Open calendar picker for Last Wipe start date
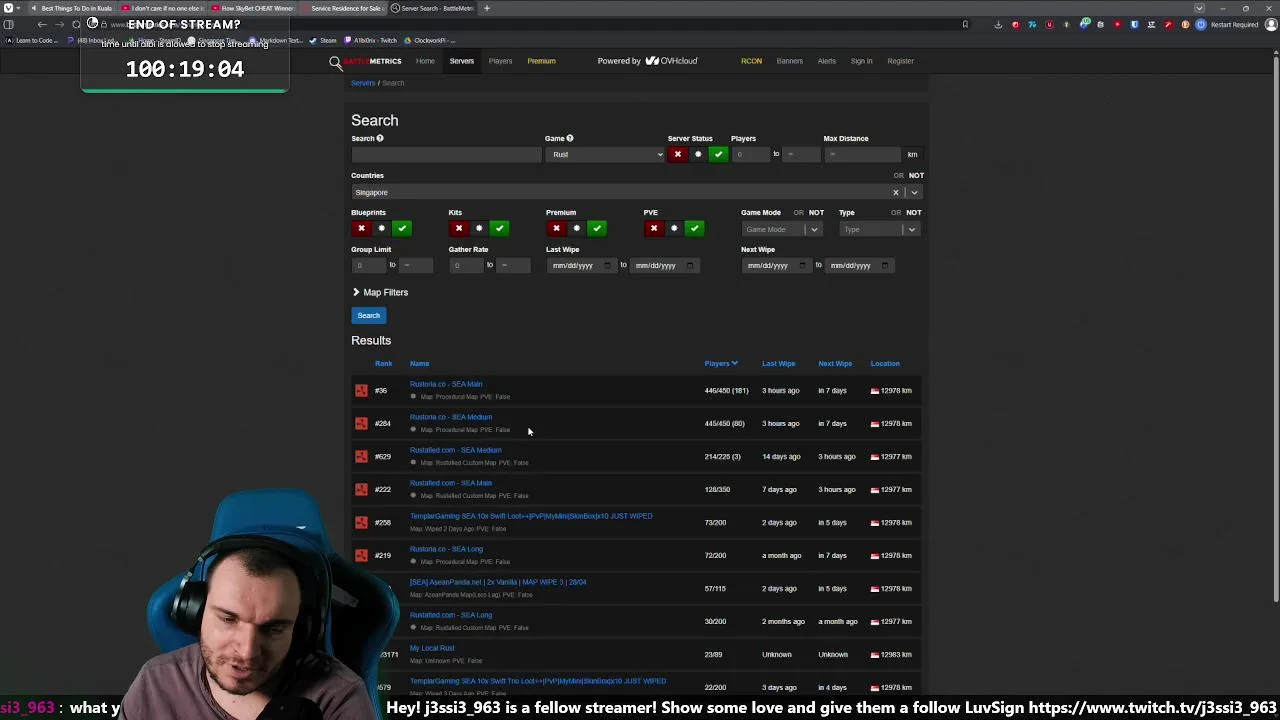The height and width of the screenshot is (720, 1280). coord(607,265)
